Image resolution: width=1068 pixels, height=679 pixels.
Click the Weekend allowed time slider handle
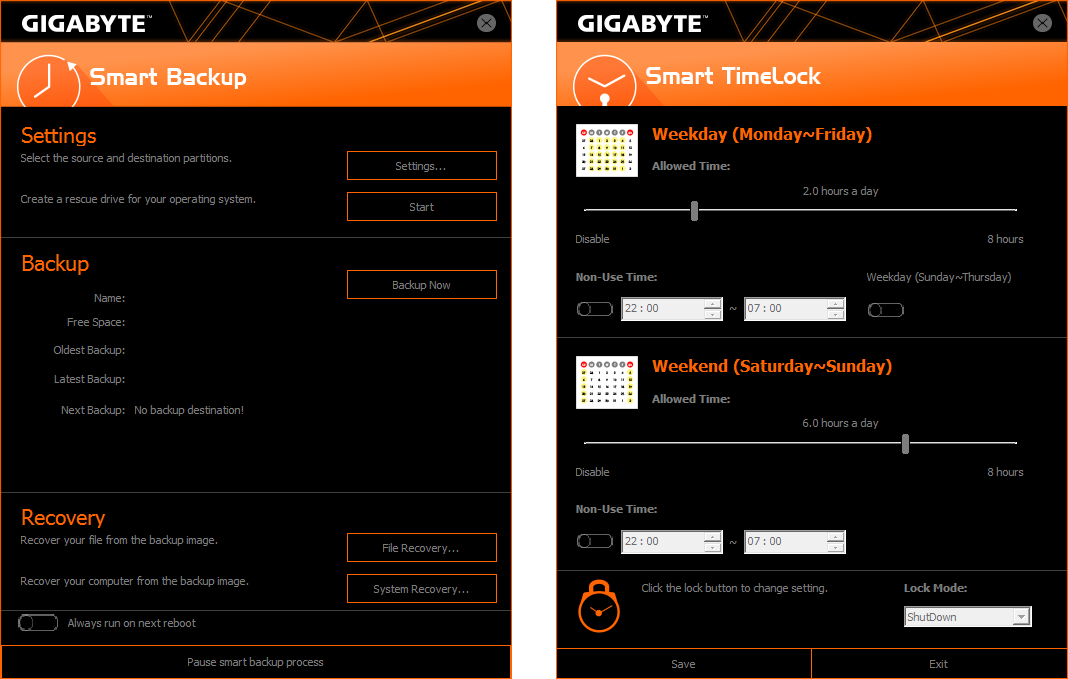point(905,443)
